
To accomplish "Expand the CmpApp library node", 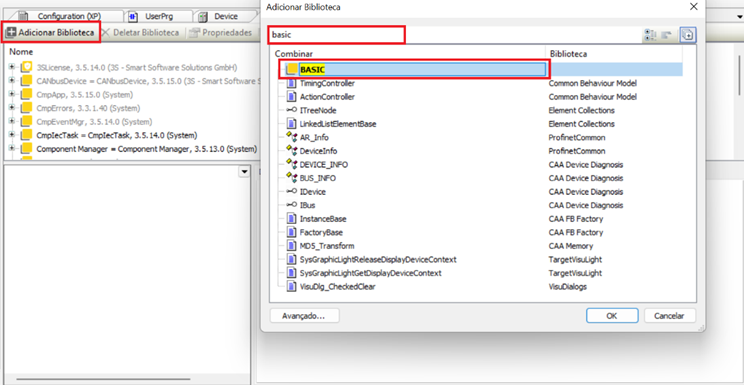I will 11,94.
